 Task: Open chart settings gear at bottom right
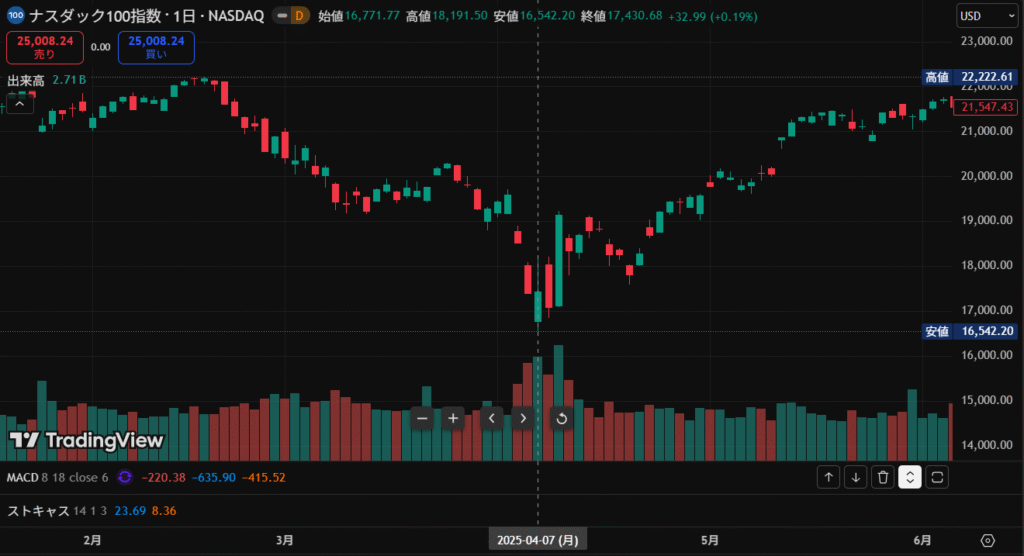[x=988, y=540]
